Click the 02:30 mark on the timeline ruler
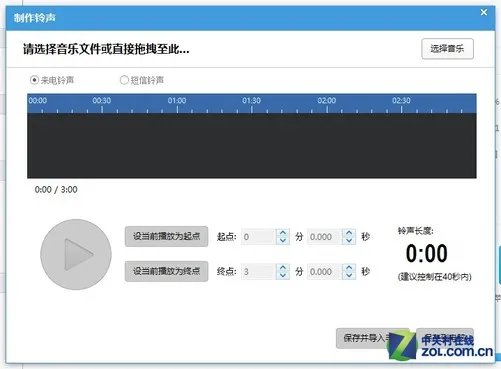Viewport: 501px width, 369px height. (401, 101)
